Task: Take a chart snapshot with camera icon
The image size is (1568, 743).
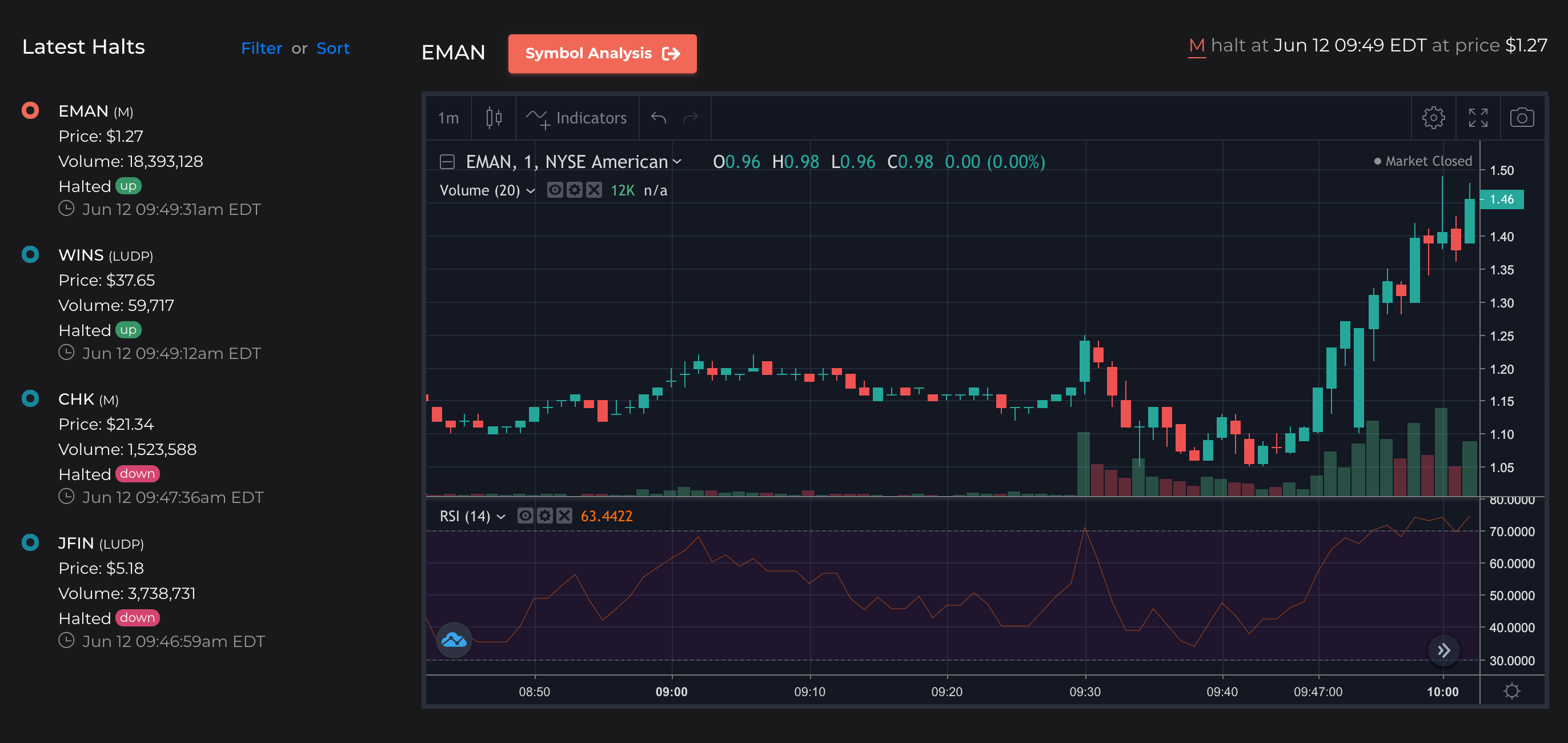Action: coord(1522,118)
